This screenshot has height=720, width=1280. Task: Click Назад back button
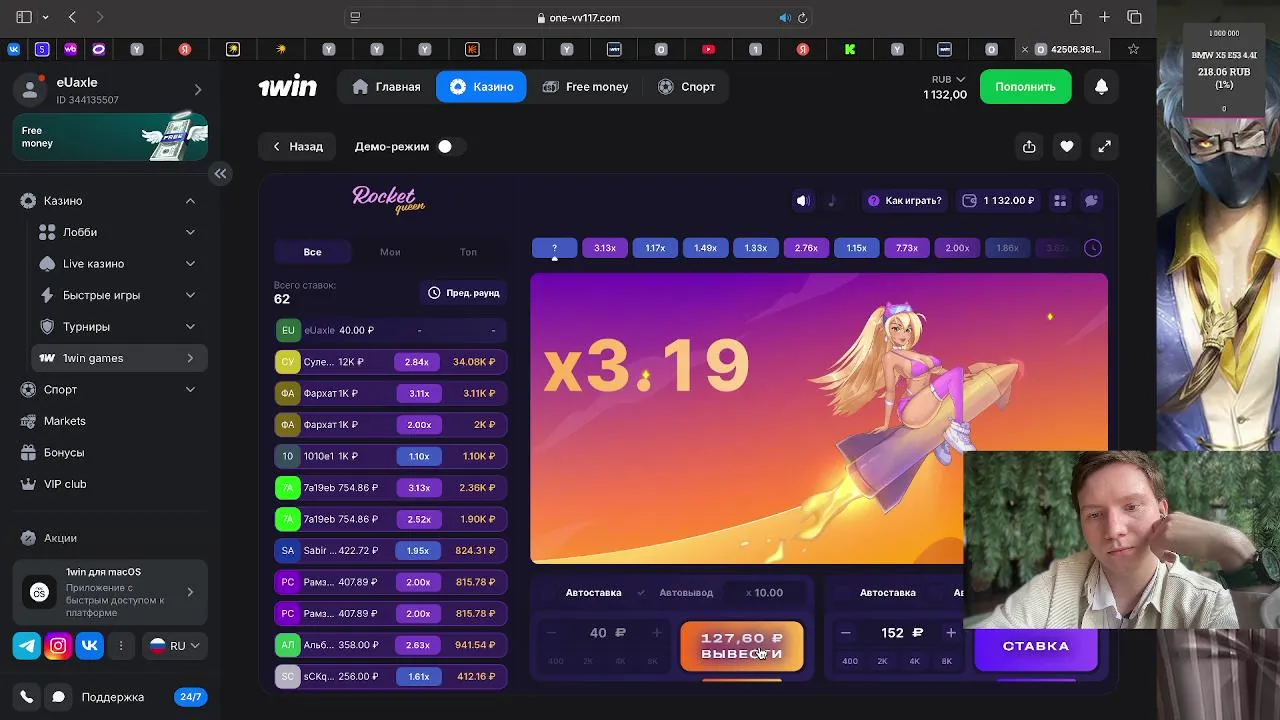click(x=298, y=146)
